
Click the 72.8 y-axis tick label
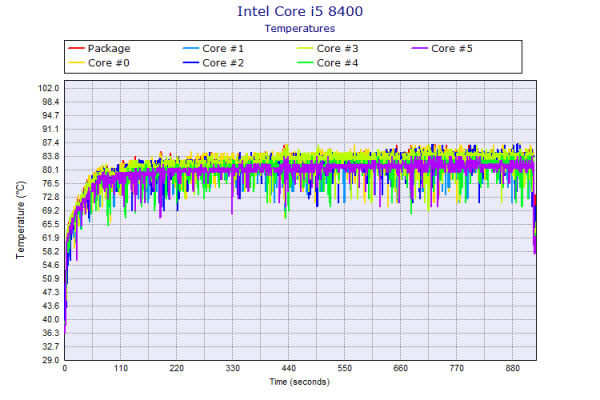pyautogui.click(x=51, y=197)
